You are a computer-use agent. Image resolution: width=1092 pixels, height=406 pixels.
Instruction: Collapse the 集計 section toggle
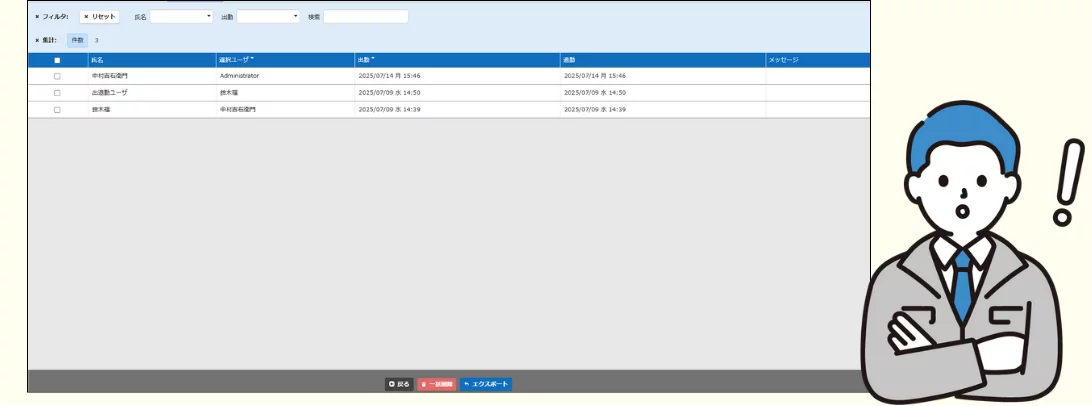[37, 40]
